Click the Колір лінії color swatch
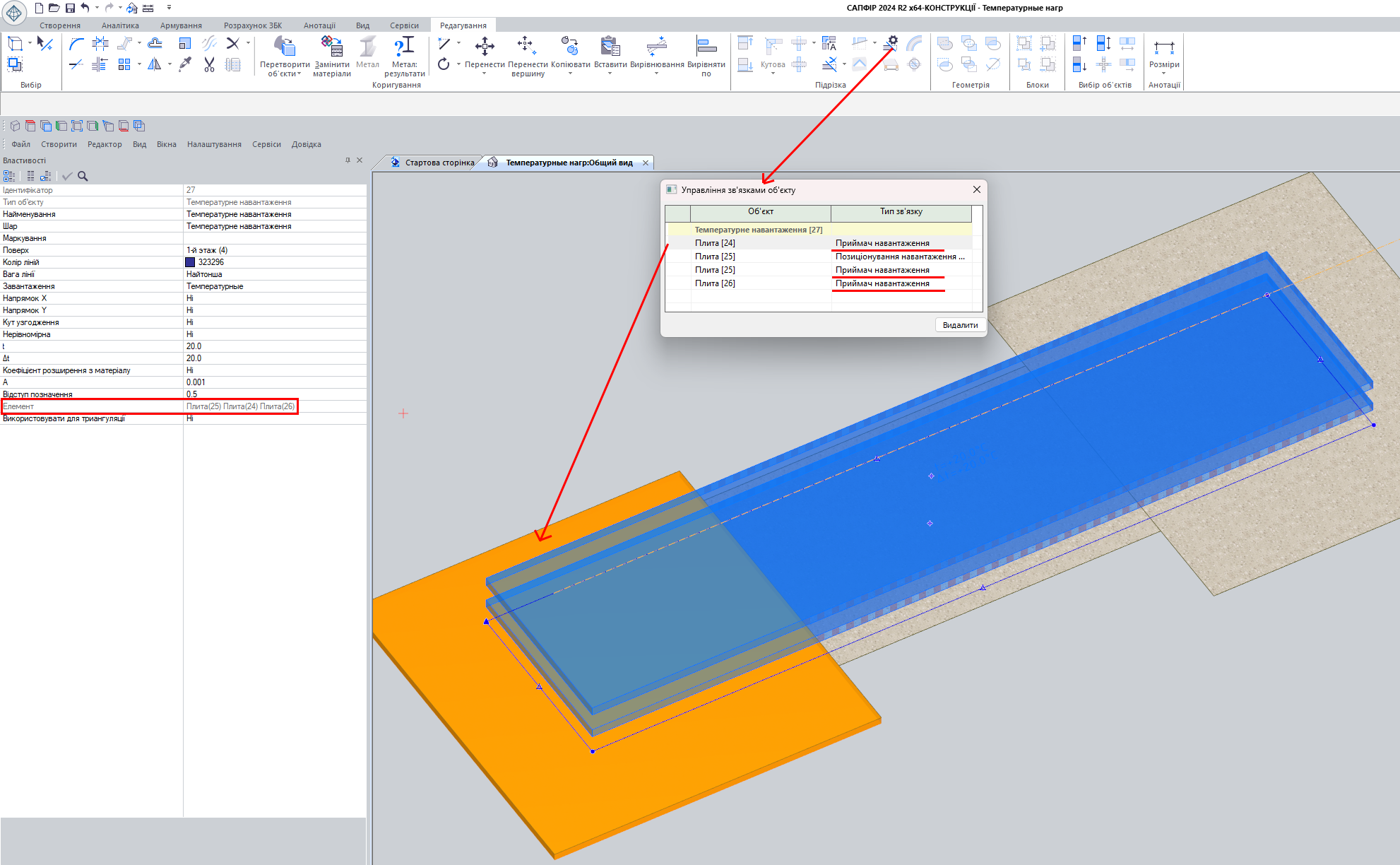Image resolution: width=1400 pixels, height=865 pixels. [x=190, y=262]
